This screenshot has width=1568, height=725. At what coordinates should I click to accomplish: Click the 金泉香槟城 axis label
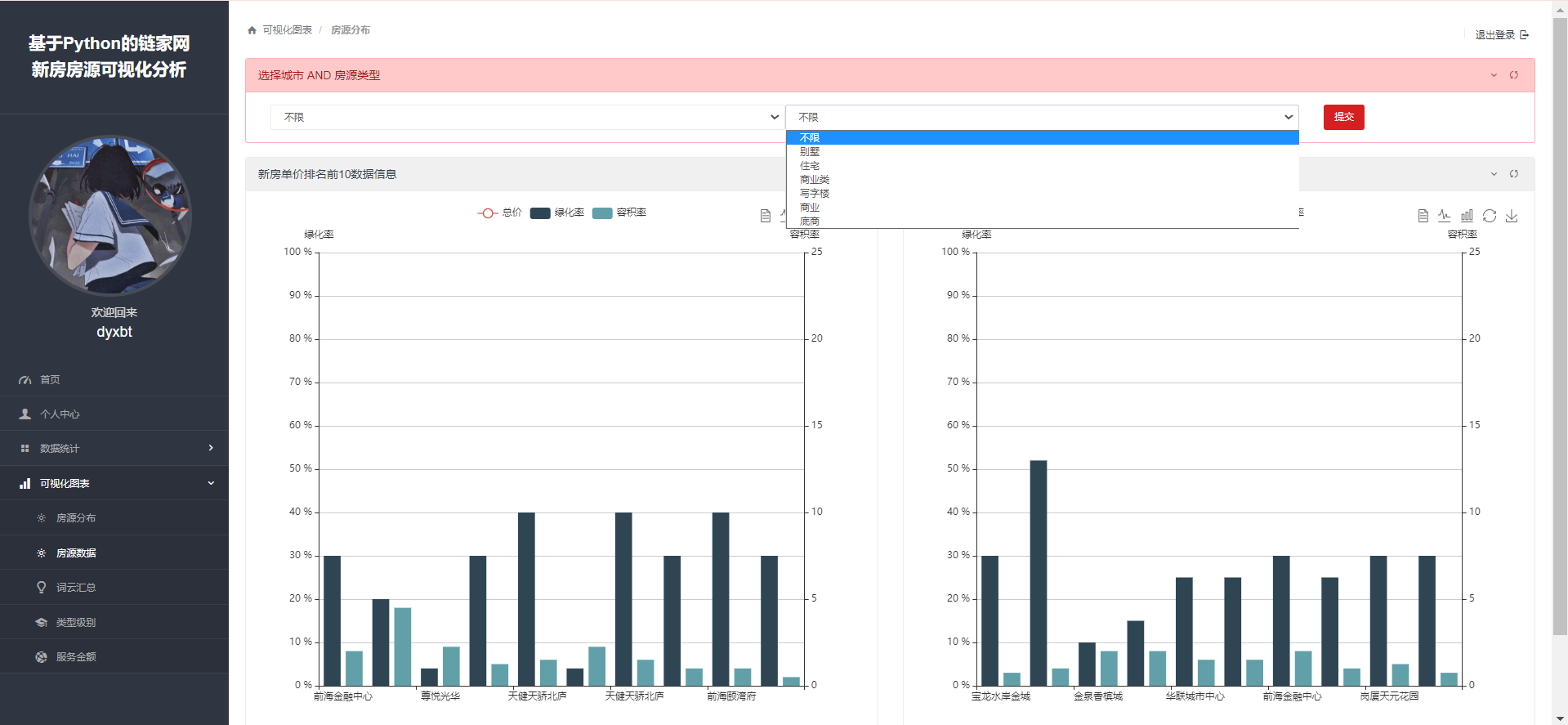coord(1098,696)
